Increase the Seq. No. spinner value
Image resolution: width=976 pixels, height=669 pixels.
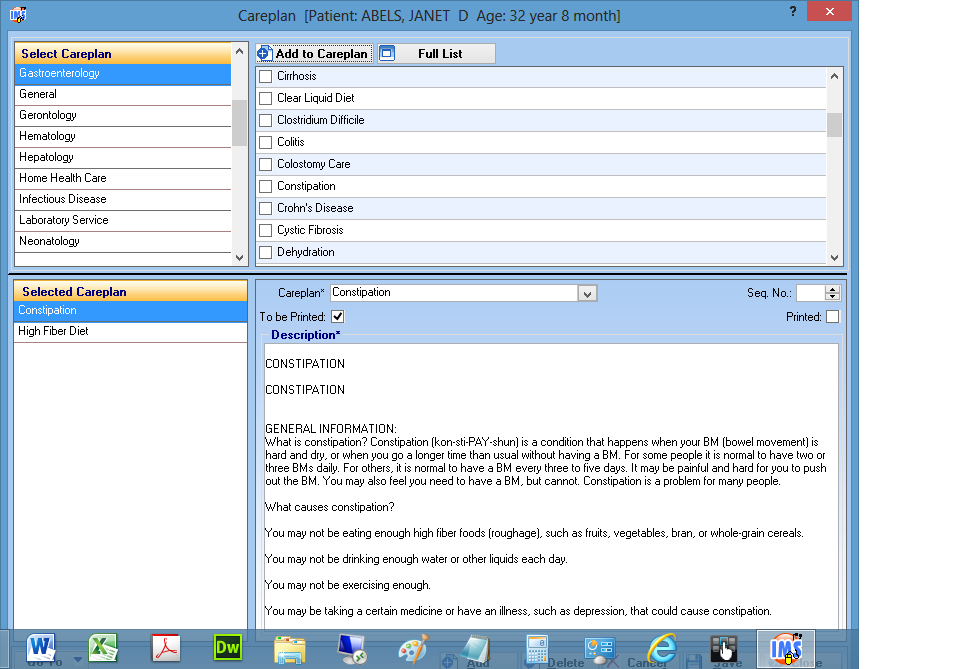(x=833, y=289)
